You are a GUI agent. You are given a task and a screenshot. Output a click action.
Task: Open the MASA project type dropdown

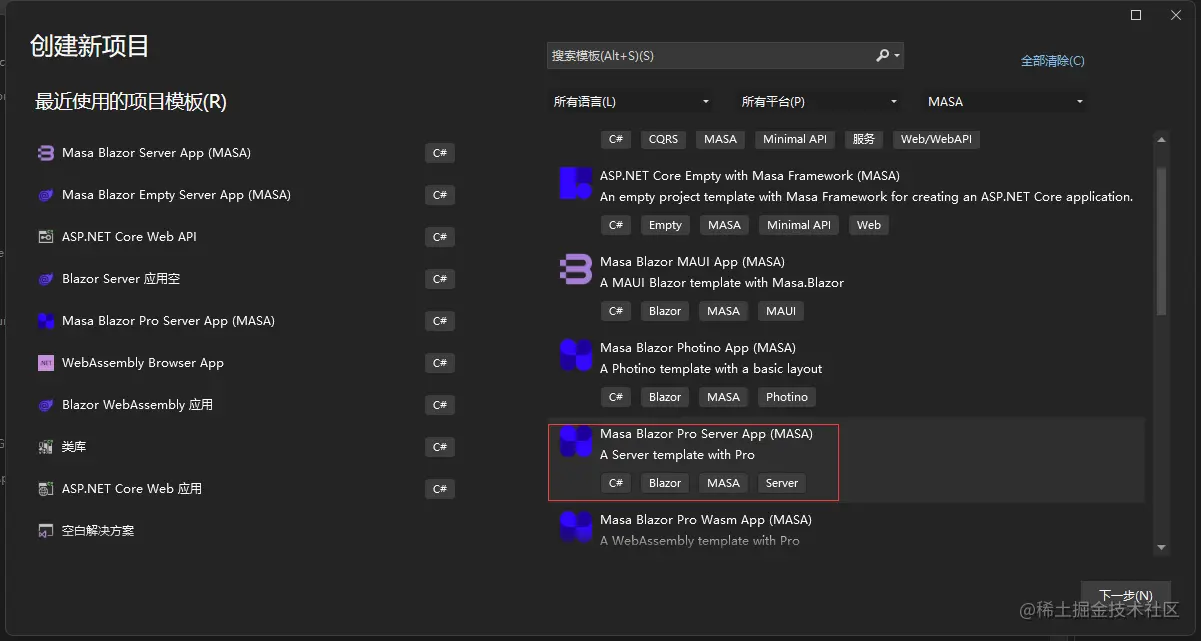1006,102
